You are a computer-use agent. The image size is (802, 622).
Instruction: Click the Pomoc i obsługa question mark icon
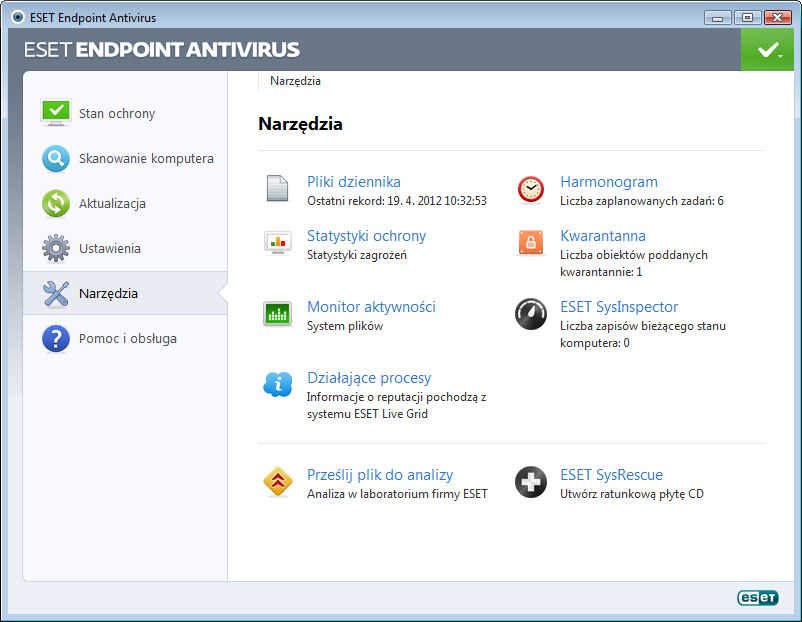click(x=56, y=339)
